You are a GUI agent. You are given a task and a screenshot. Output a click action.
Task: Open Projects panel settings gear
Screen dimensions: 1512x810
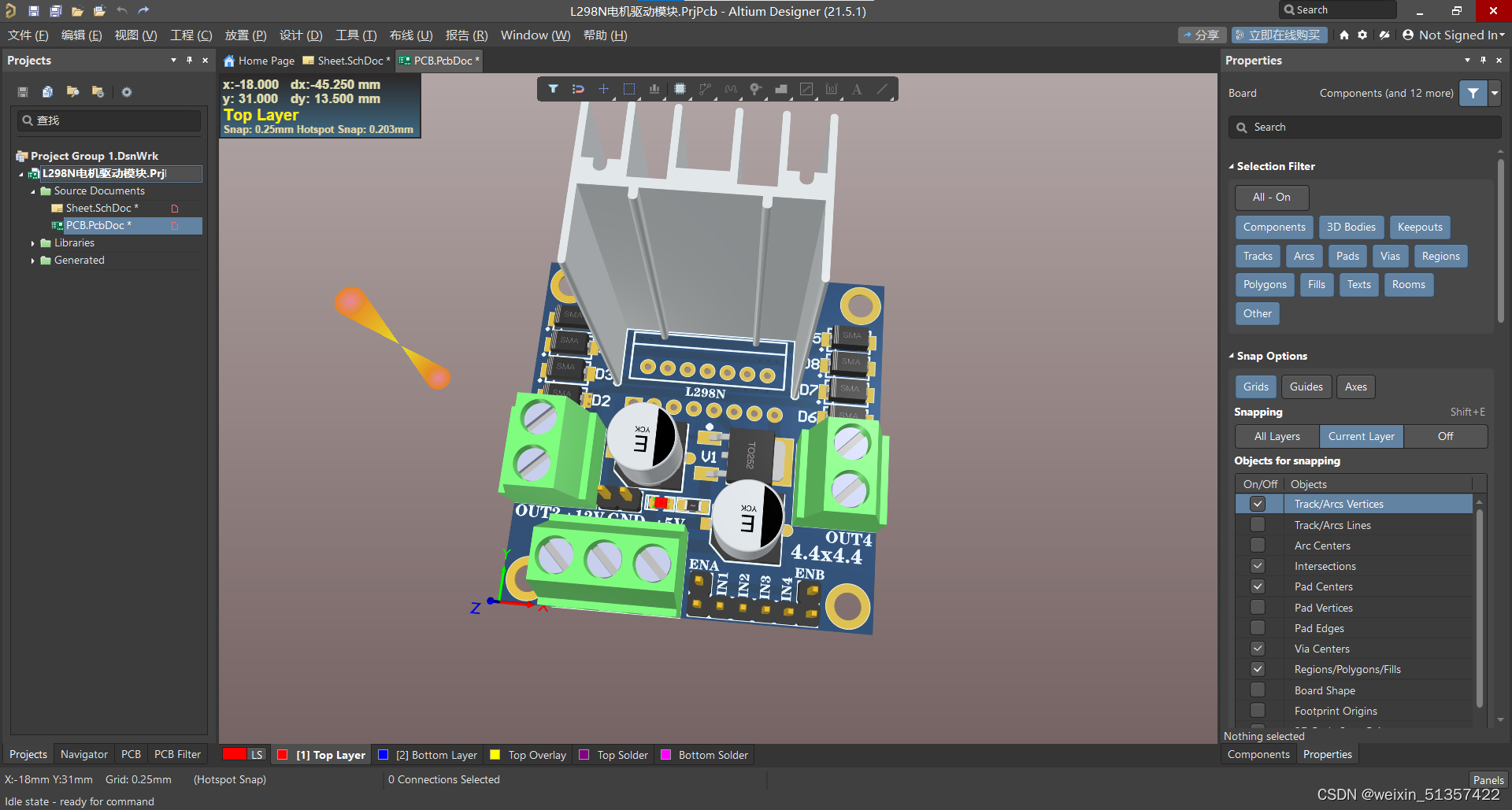127,92
